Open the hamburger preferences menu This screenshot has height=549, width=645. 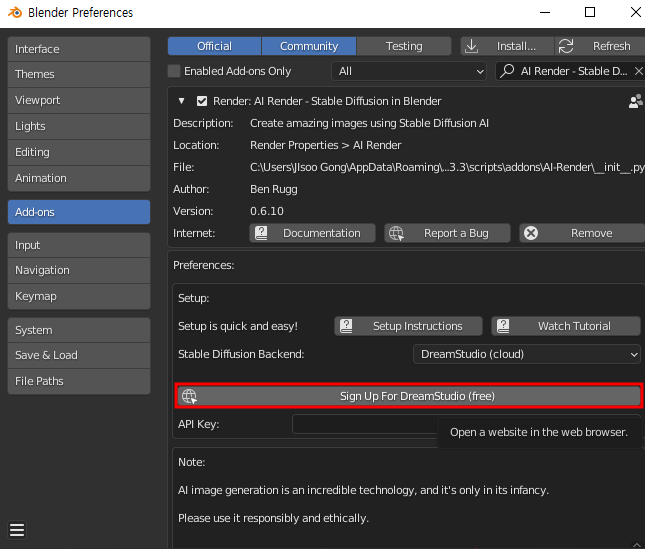click(17, 530)
